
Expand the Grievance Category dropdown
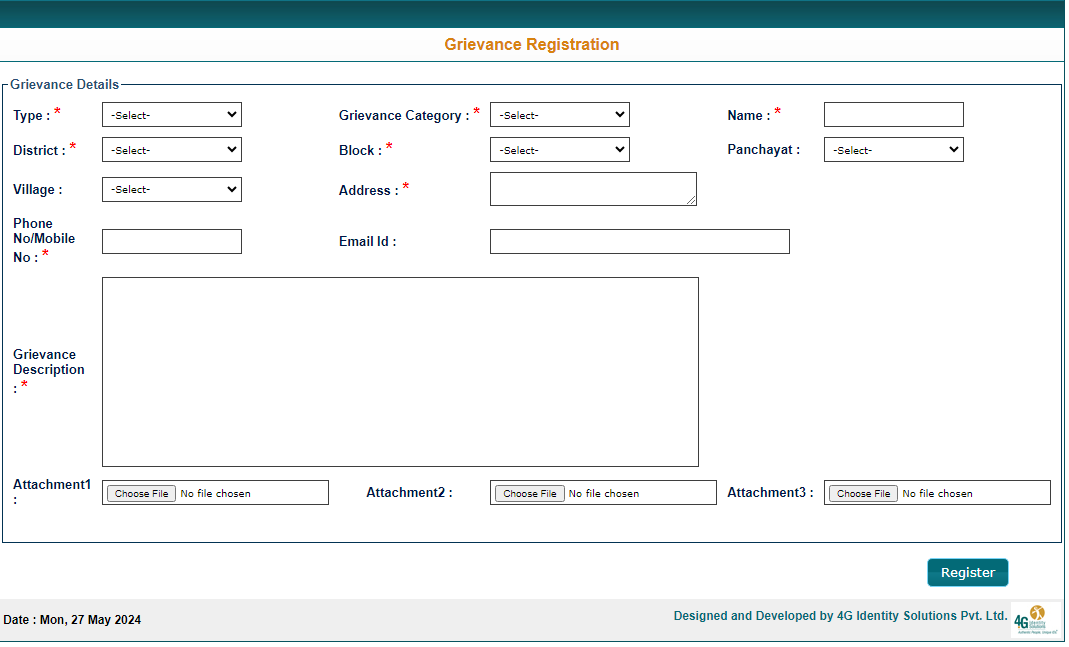pyautogui.click(x=559, y=115)
